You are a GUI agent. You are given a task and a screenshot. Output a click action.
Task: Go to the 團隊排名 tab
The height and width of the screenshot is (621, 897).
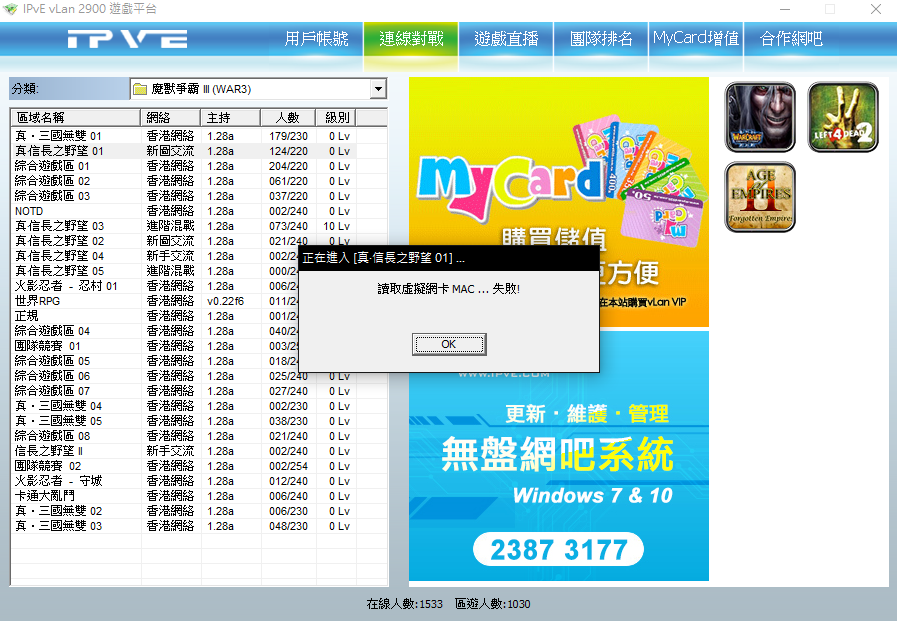pos(601,39)
